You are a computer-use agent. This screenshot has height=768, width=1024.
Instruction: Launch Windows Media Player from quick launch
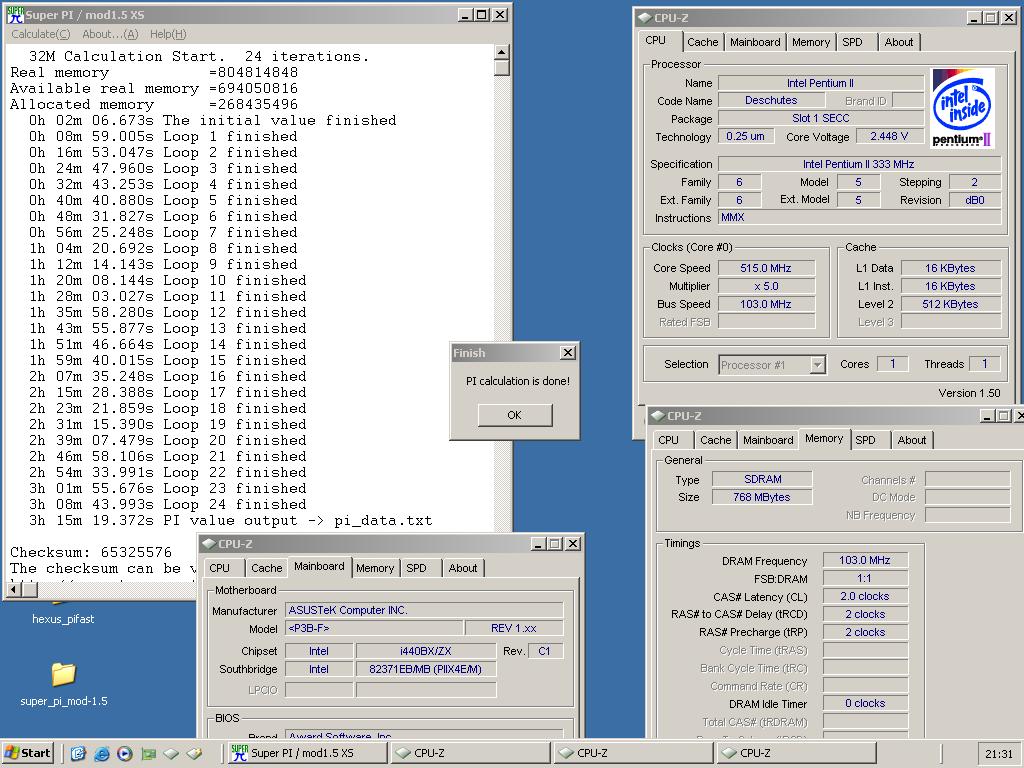tap(125, 754)
